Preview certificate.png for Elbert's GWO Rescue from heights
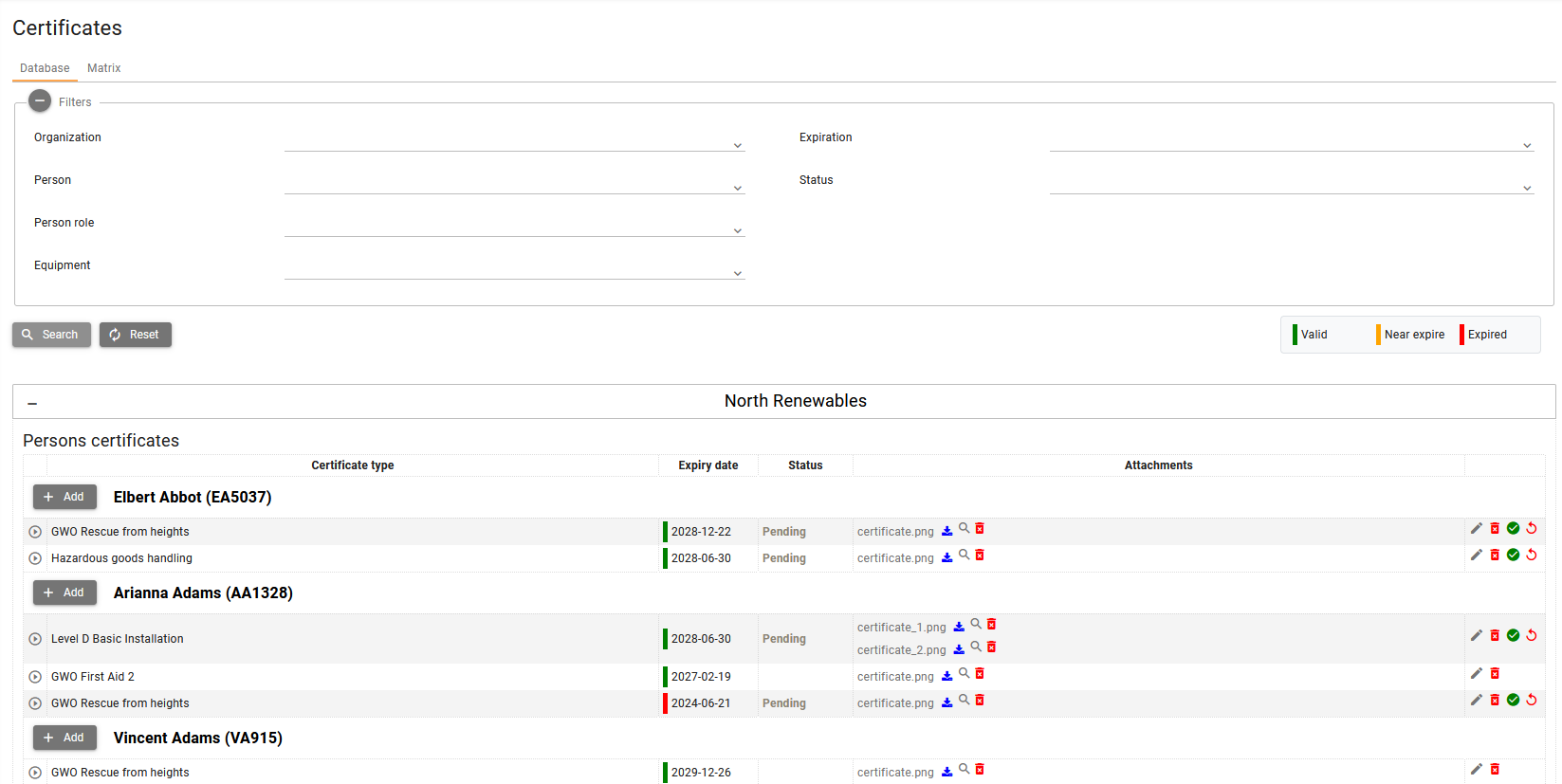Viewport: 1562px width, 784px height. [964, 528]
